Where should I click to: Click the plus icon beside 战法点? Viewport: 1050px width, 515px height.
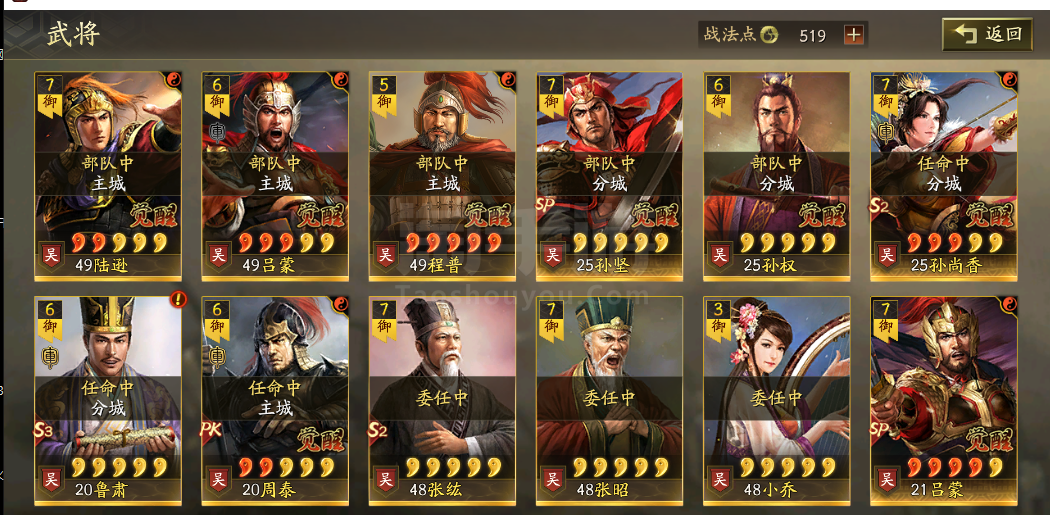pyautogui.click(x=853, y=35)
